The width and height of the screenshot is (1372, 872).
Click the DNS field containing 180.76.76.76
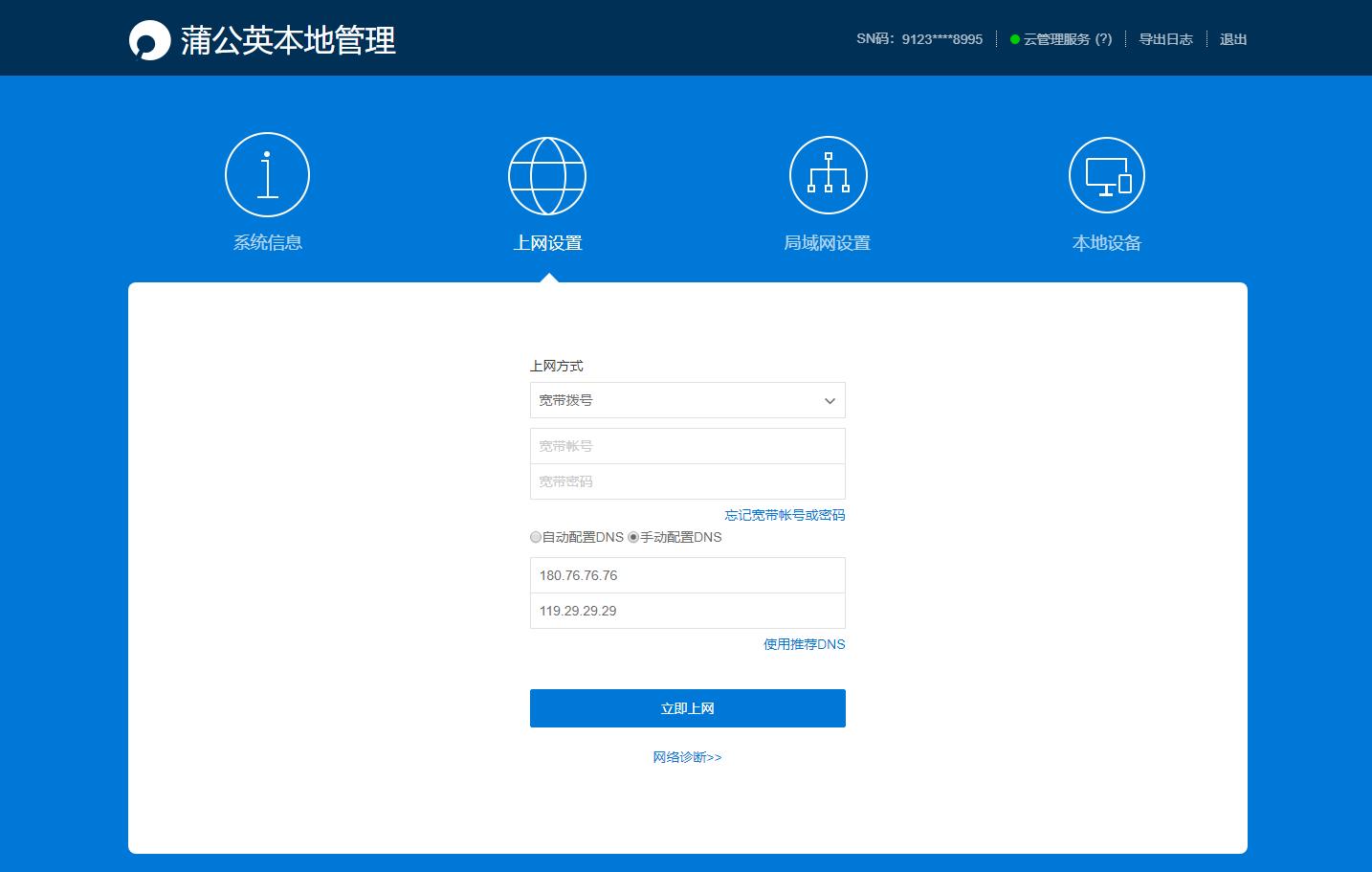pyautogui.click(x=687, y=574)
